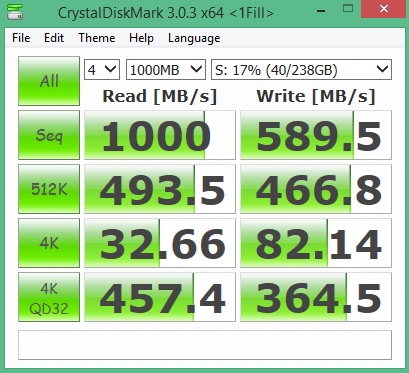Click the Write [MB/s] column header
This screenshot has width=409, height=373.
pos(316,96)
